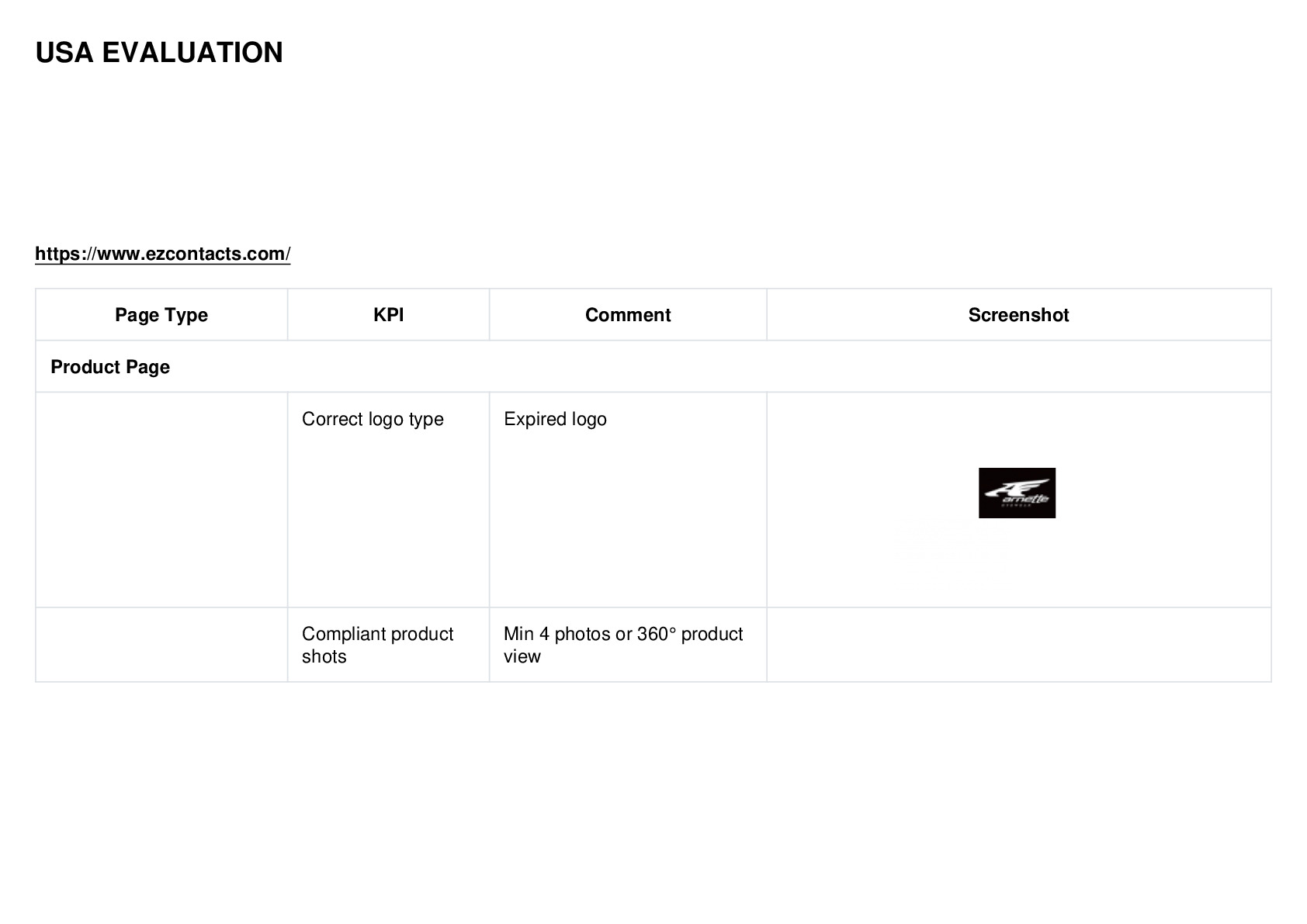Click the Arnette logo image
The width and height of the screenshot is (1307, 924).
[1017, 493]
